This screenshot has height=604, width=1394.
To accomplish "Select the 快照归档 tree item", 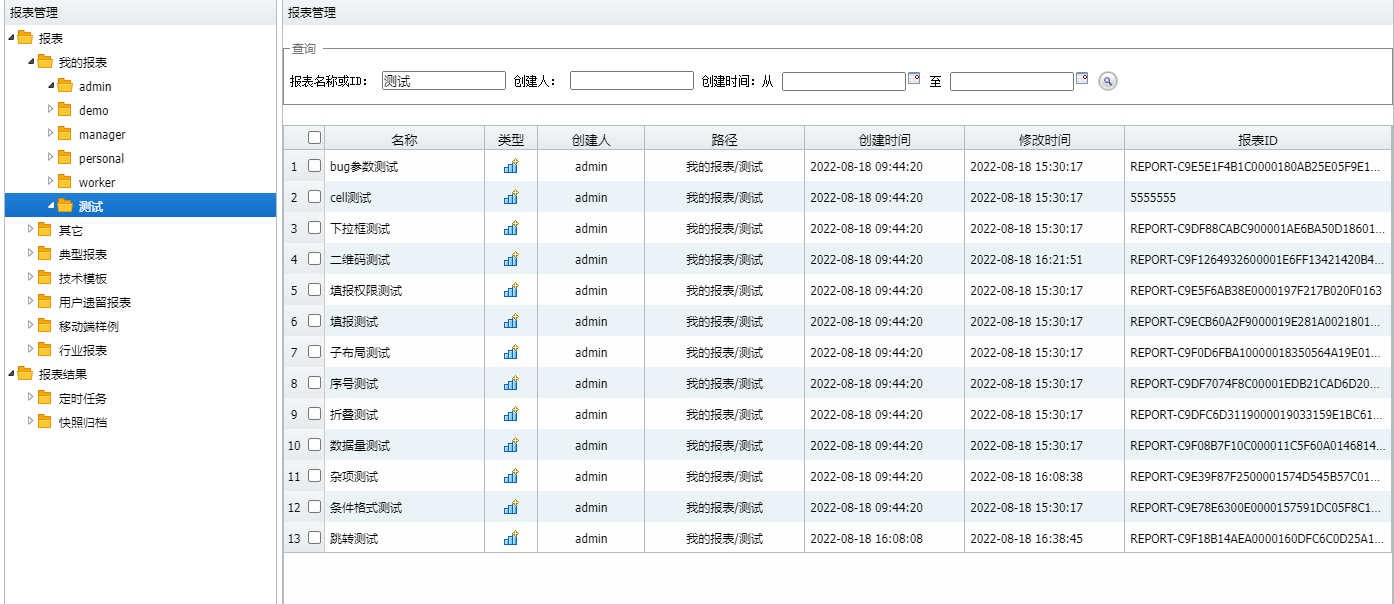I will pyautogui.click(x=83, y=422).
